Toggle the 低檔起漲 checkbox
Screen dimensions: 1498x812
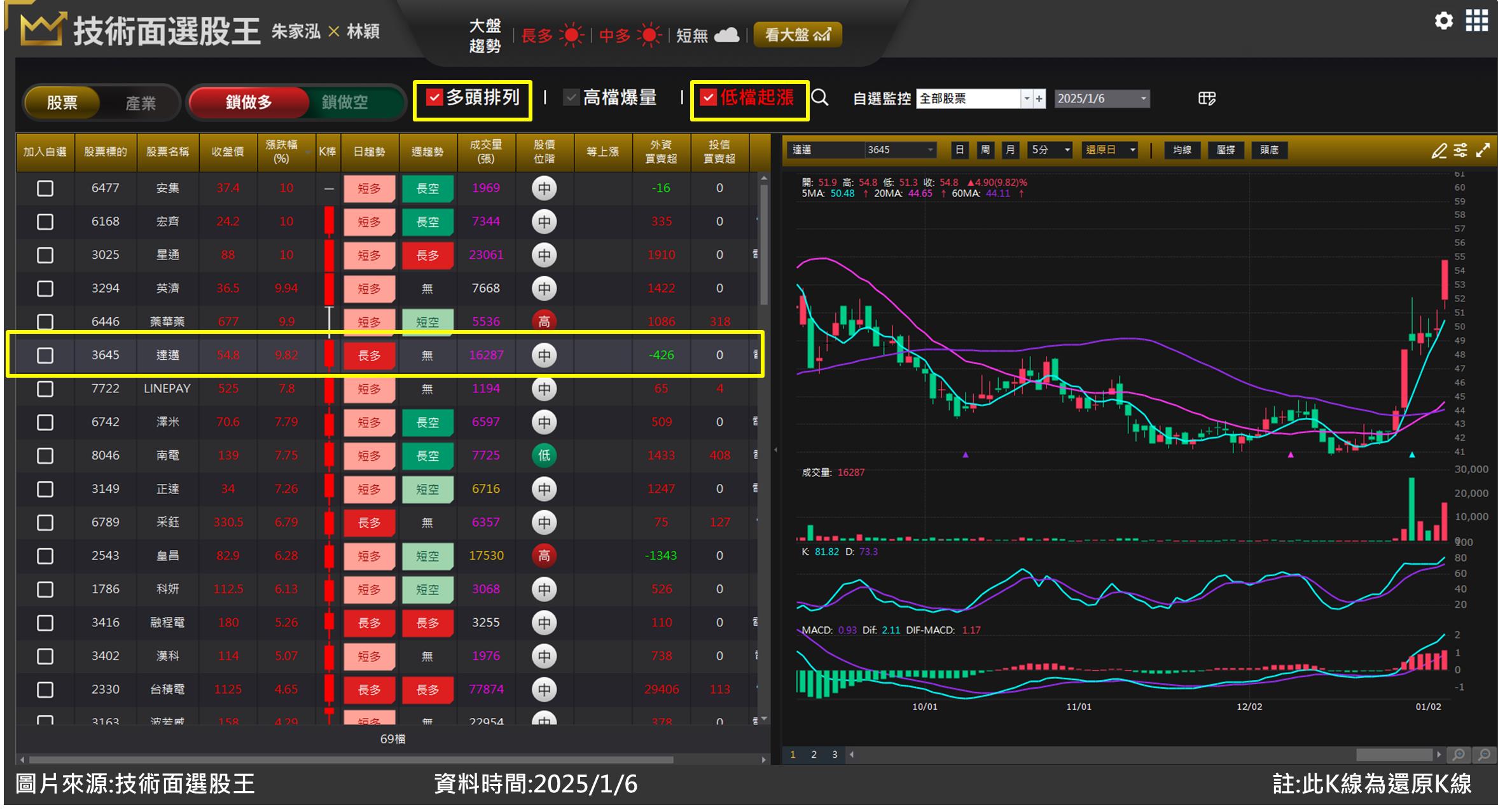pos(708,97)
